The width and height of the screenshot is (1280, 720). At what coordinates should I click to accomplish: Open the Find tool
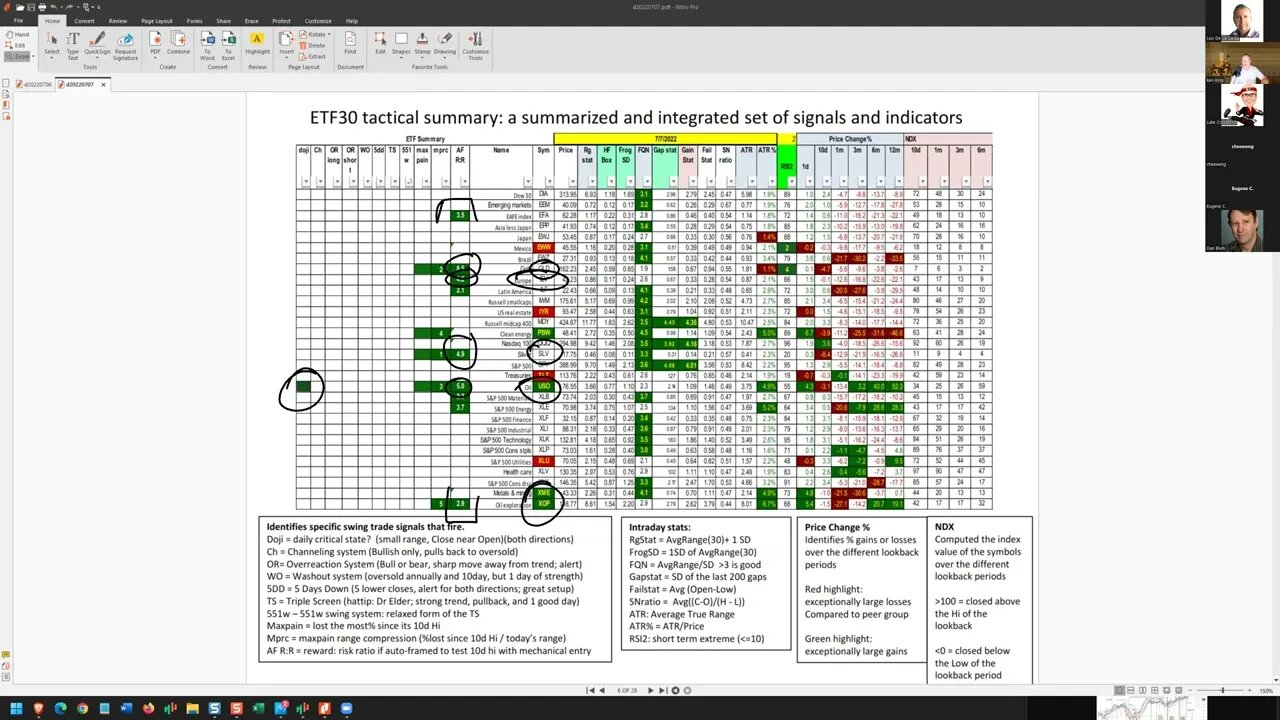(350, 43)
